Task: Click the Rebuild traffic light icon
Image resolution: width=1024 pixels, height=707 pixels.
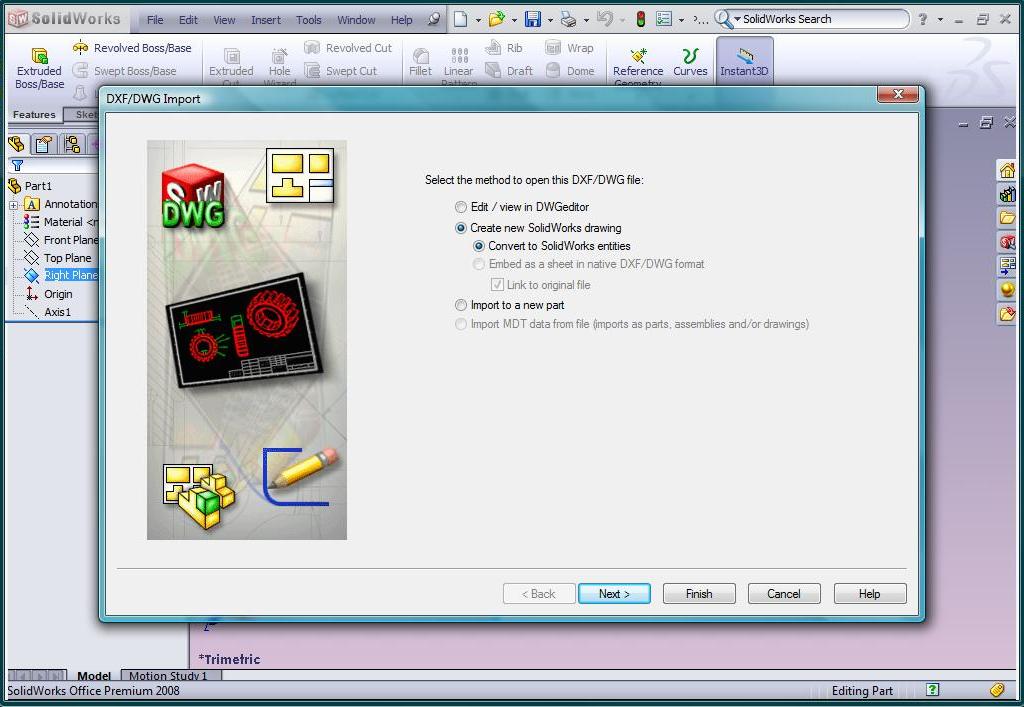Action: click(x=641, y=20)
